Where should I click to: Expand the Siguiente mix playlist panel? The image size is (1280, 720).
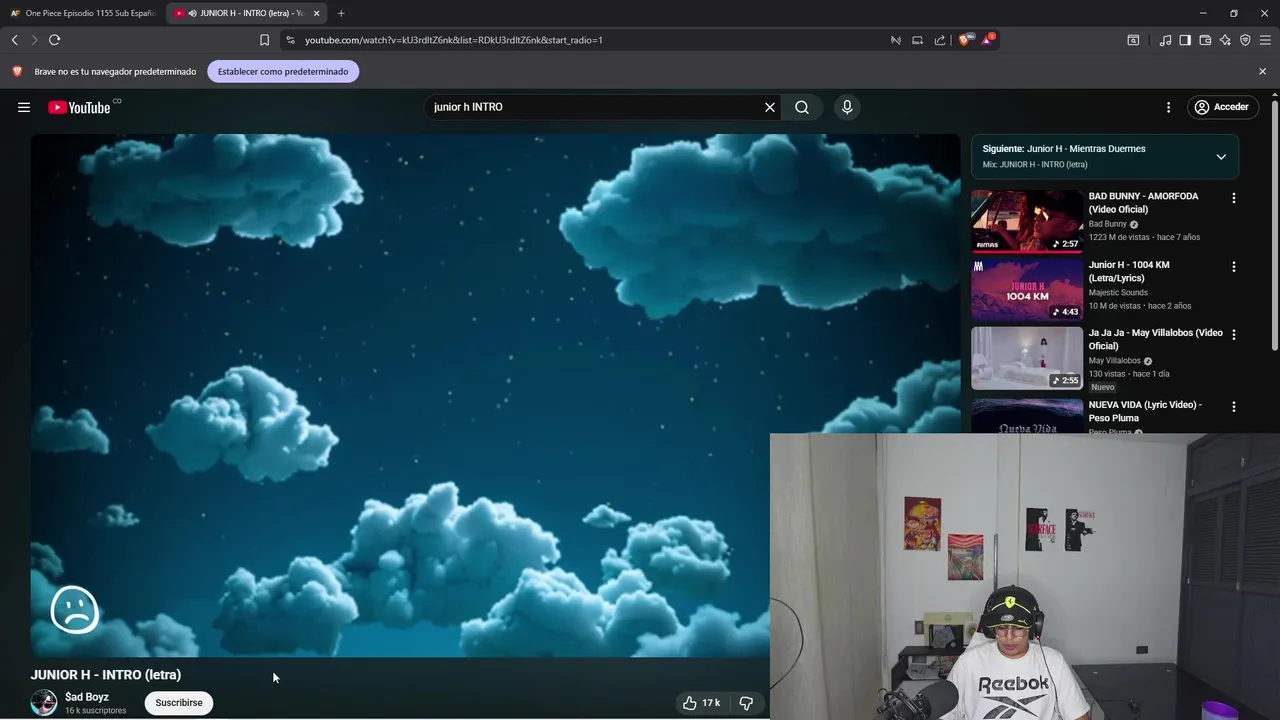coord(1221,157)
